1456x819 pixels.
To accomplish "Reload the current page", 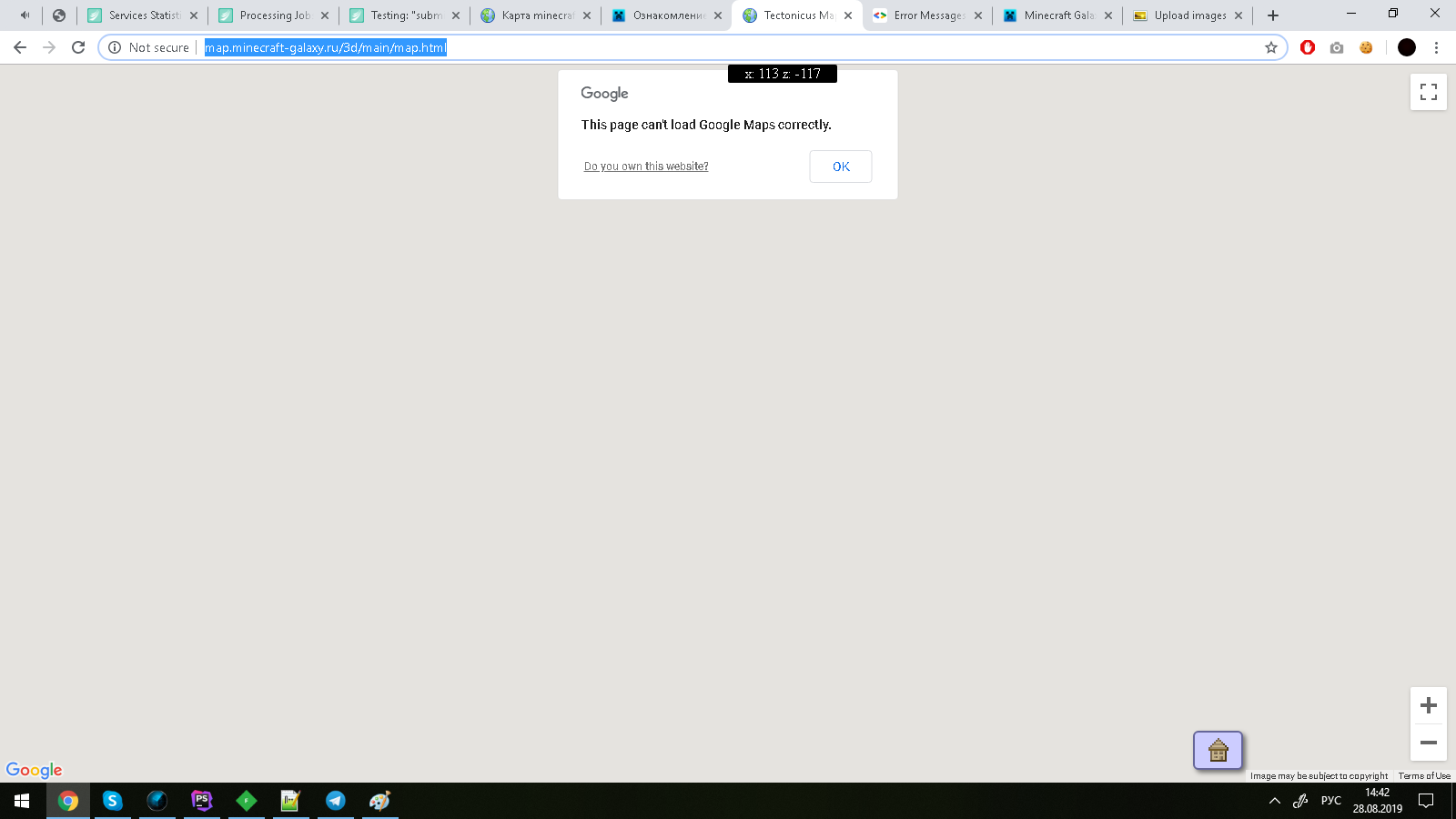I will 78,47.
